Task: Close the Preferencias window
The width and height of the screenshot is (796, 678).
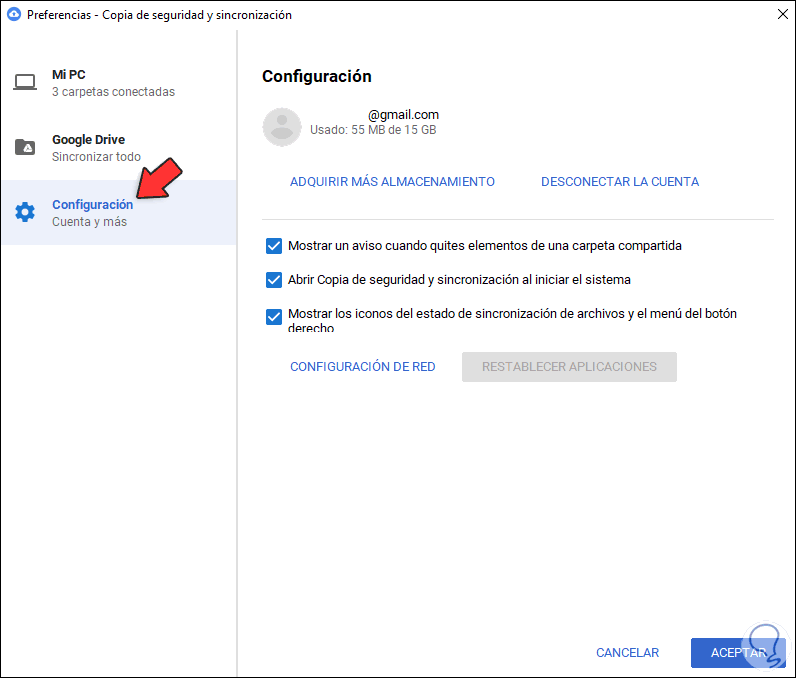Action: coord(783,14)
